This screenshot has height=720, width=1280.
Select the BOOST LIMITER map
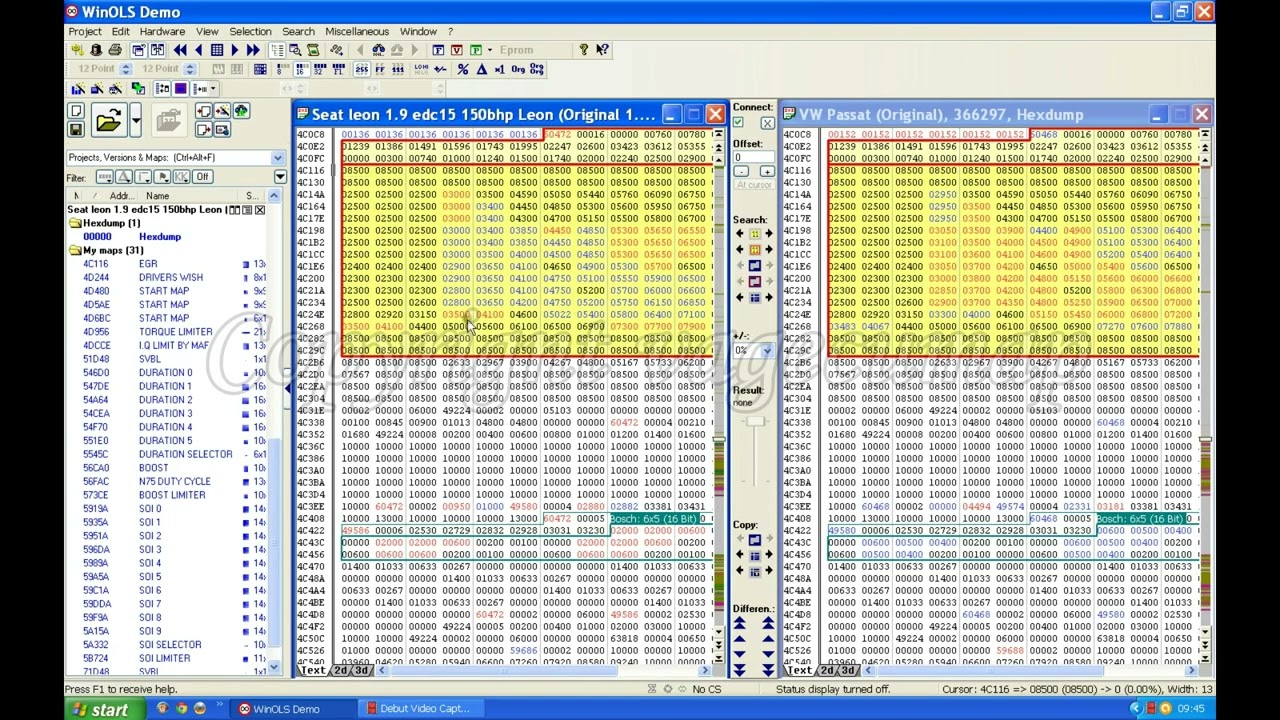[x=172, y=495]
